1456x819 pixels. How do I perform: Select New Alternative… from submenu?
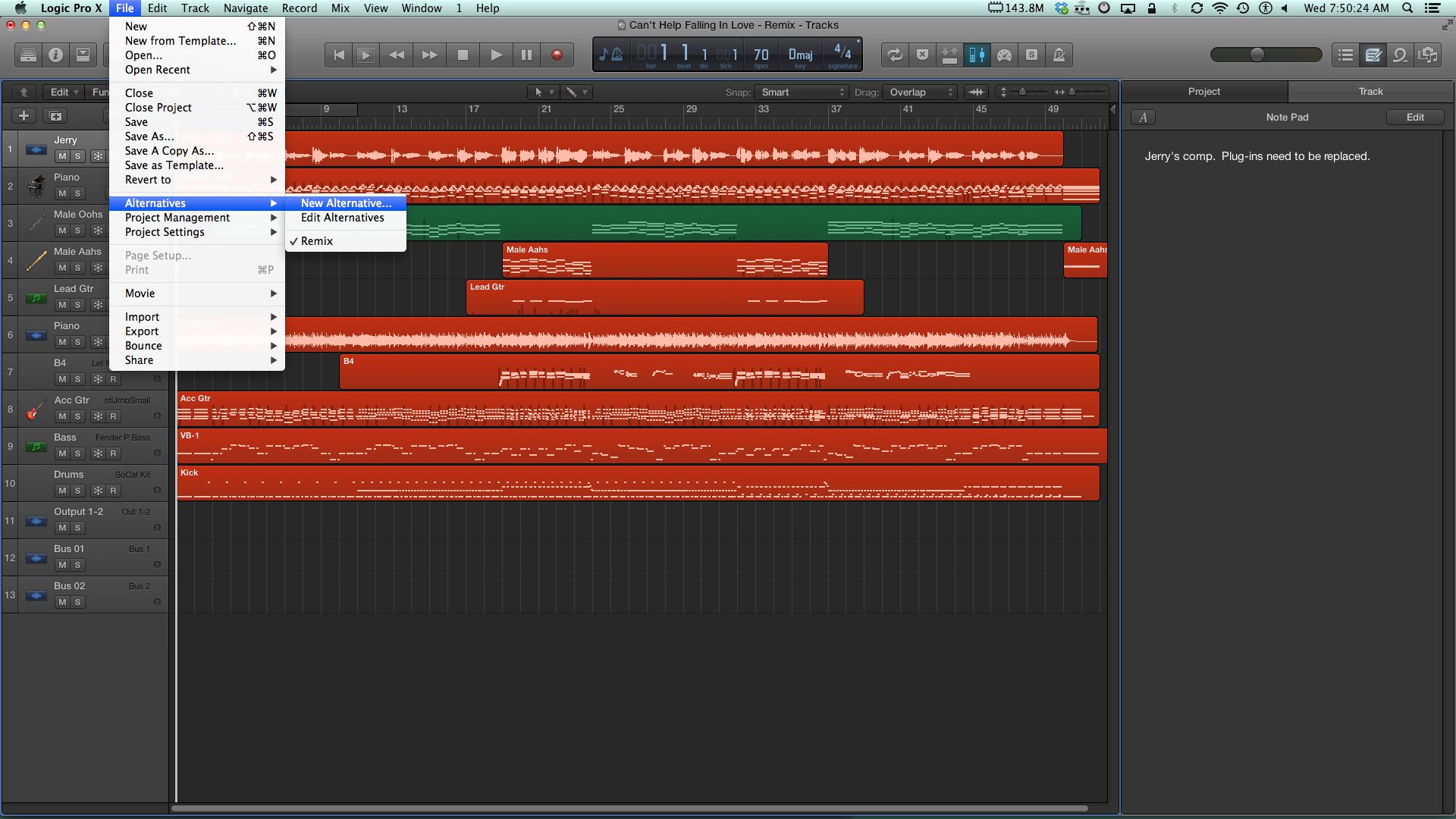coord(346,203)
